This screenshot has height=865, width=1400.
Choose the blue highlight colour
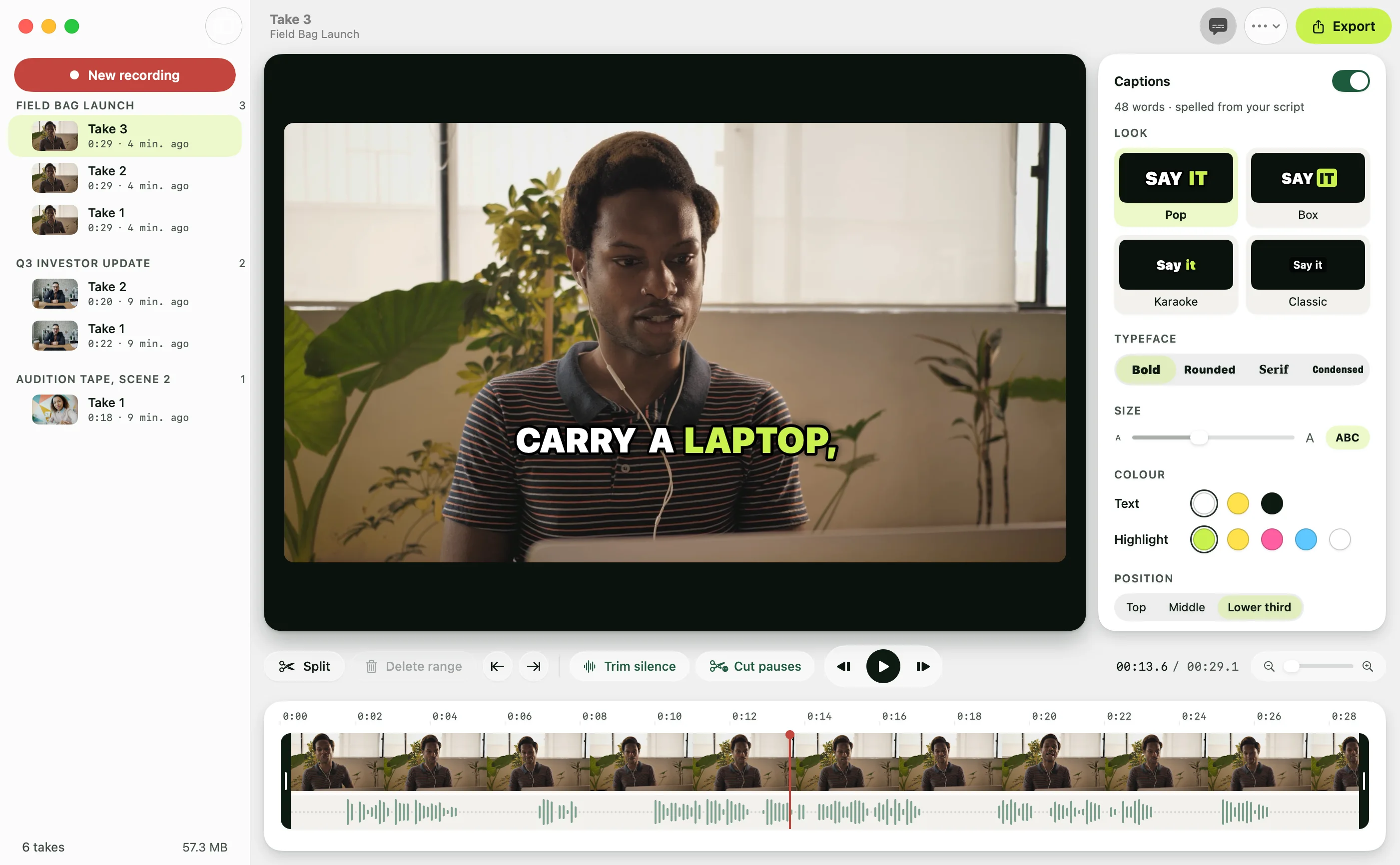[x=1306, y=539]
